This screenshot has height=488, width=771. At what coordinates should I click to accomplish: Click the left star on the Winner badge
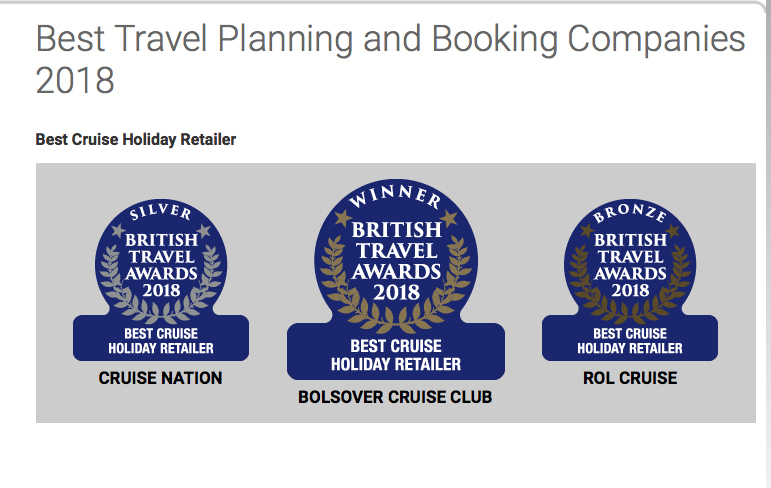(x=342, y=218)
